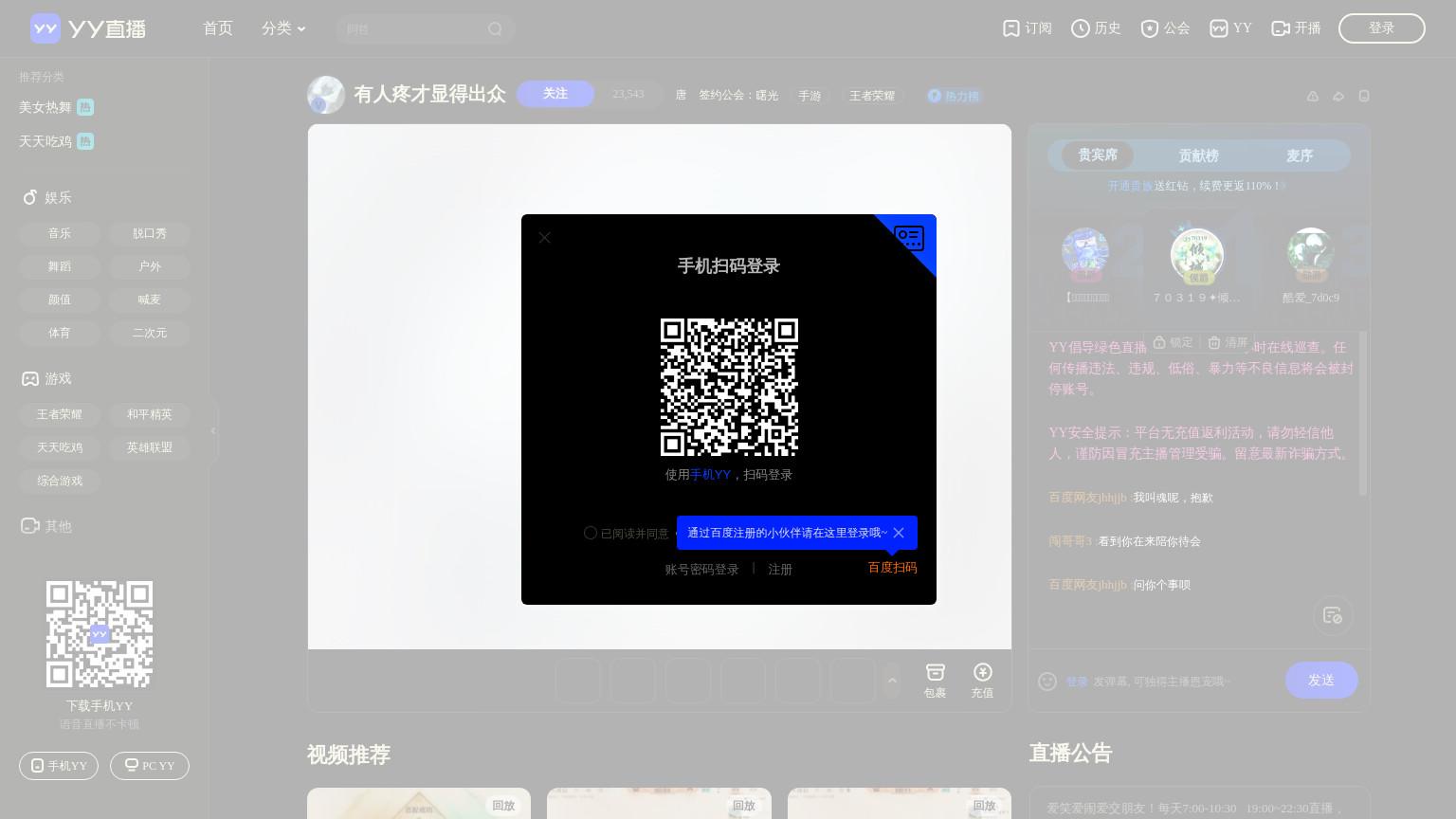Image resolution: width=1456 pixels, height=819 pixels.
Task: Select the 和平精英 game tag
Action: 150,414
